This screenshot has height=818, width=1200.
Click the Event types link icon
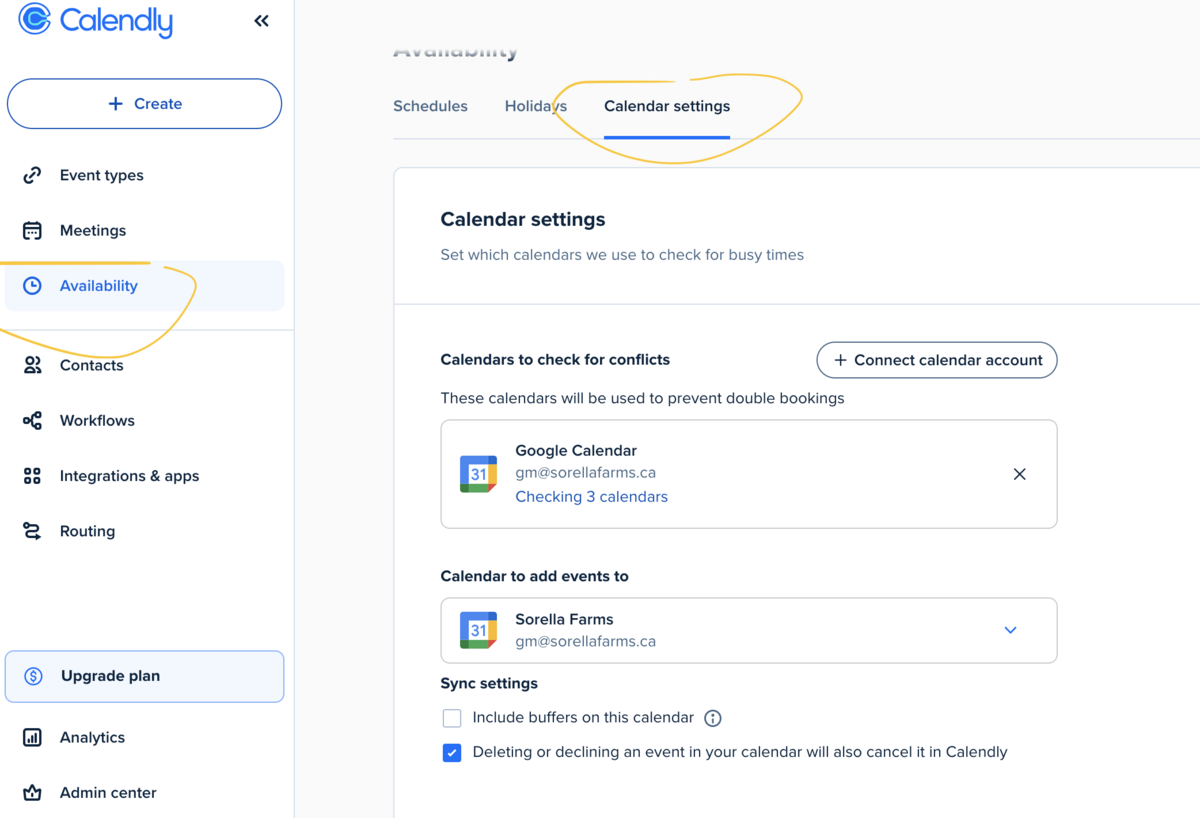[32, 175]
